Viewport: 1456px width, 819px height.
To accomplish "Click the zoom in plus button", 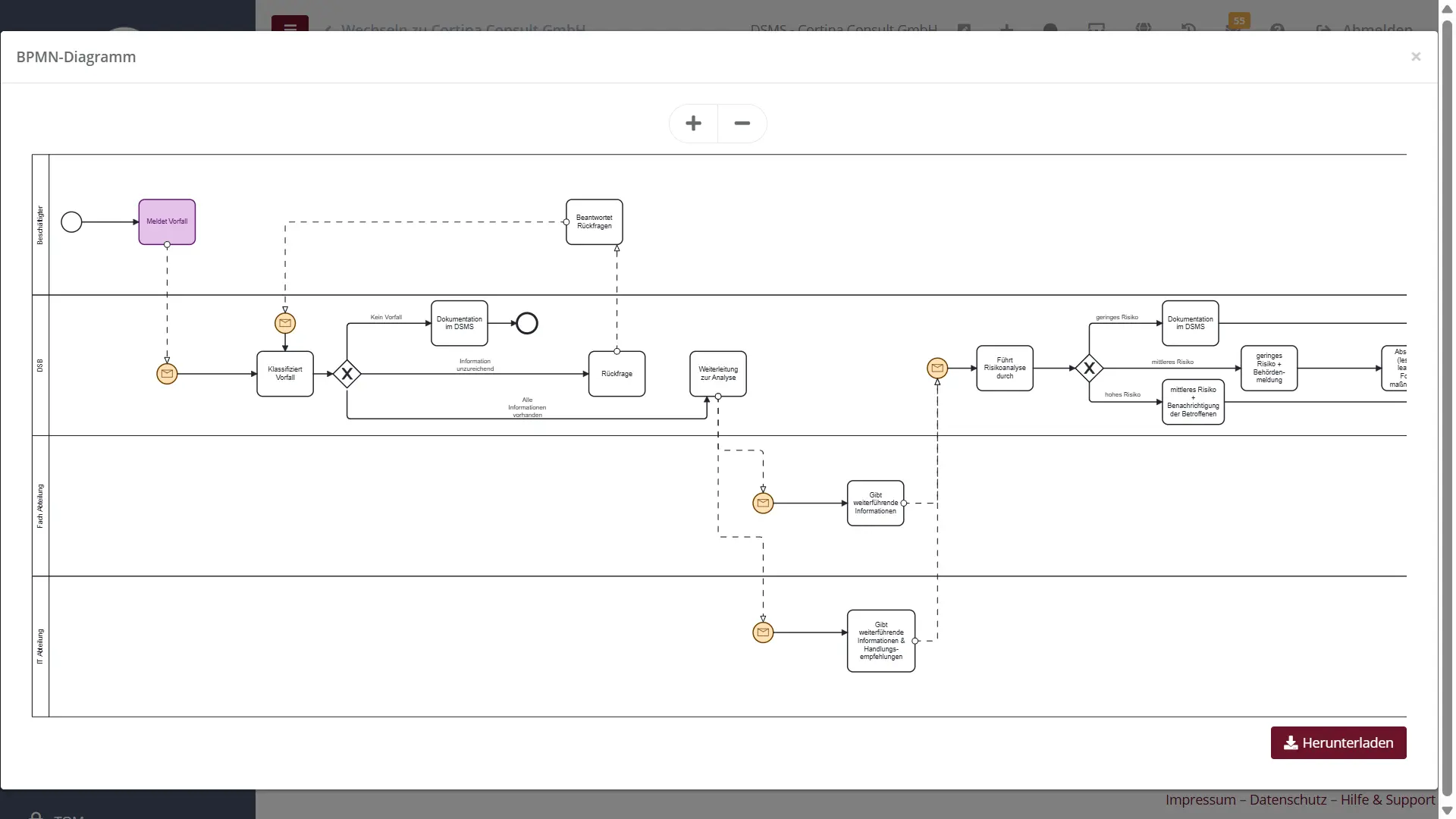I will (693, 124).
